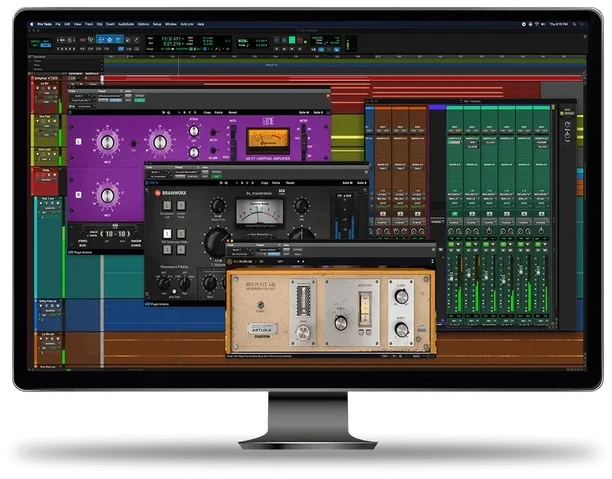Click the Arturia badge on Rev PLATE-140
612x479 pixels.
click(x=262, y=329)
